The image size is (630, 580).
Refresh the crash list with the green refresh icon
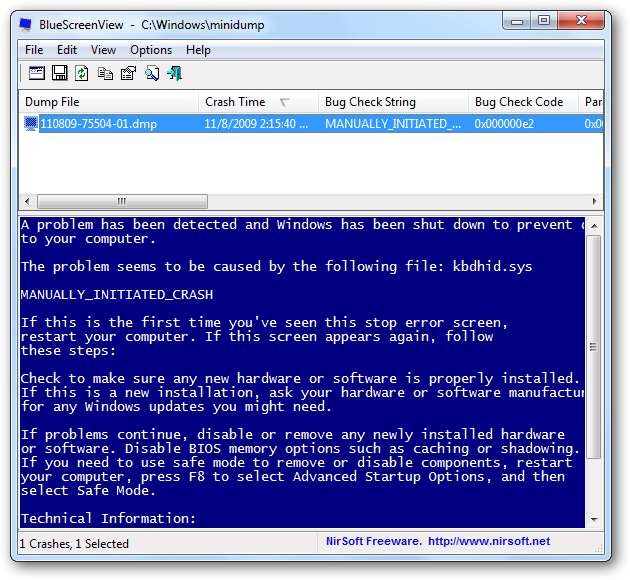82,73
